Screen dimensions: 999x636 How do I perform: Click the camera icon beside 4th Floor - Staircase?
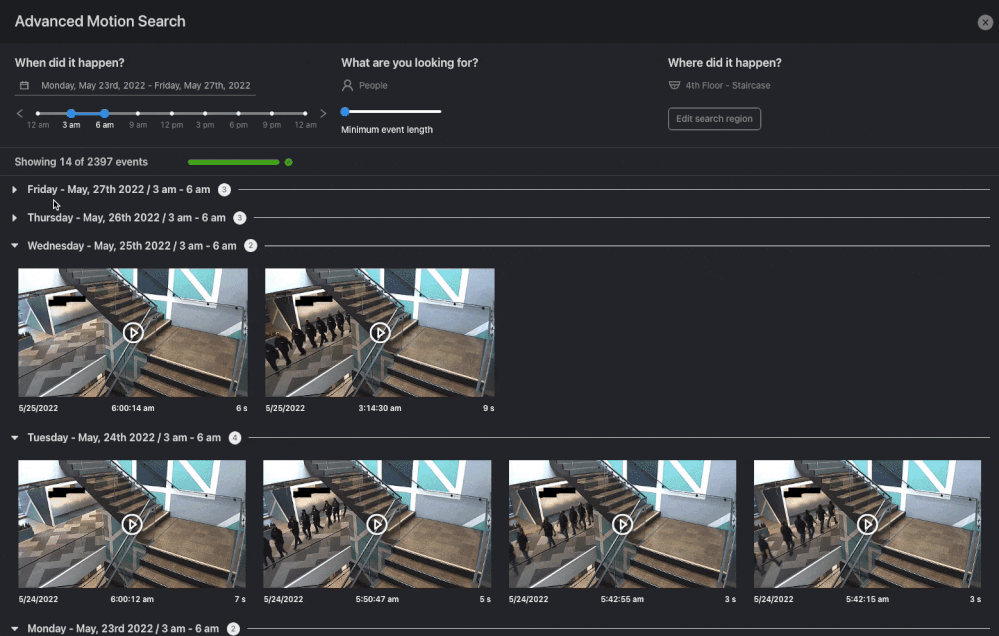tap(674, 86)
